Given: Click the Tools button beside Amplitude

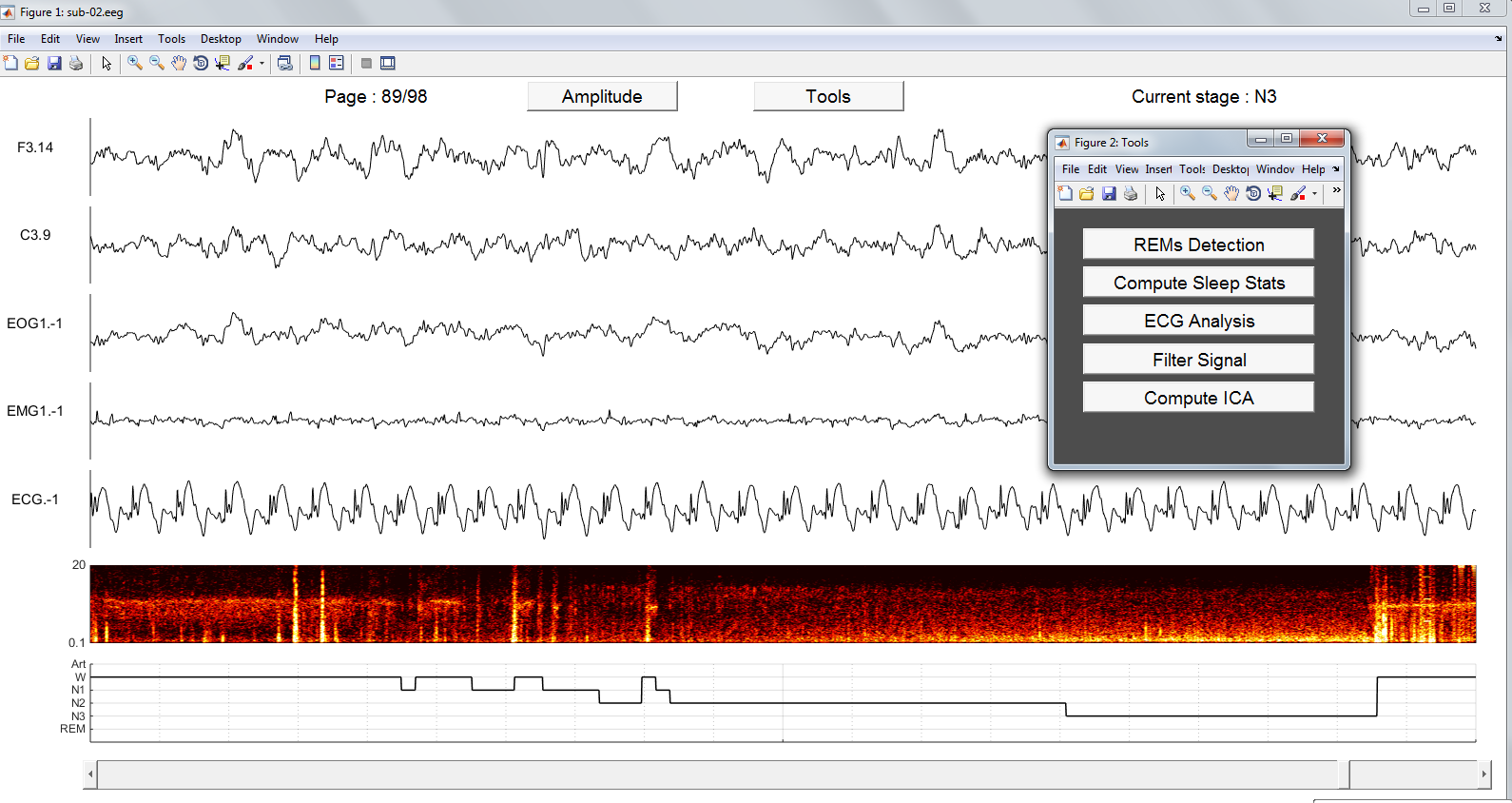Looking at the screenshot, I should point(828,96).
